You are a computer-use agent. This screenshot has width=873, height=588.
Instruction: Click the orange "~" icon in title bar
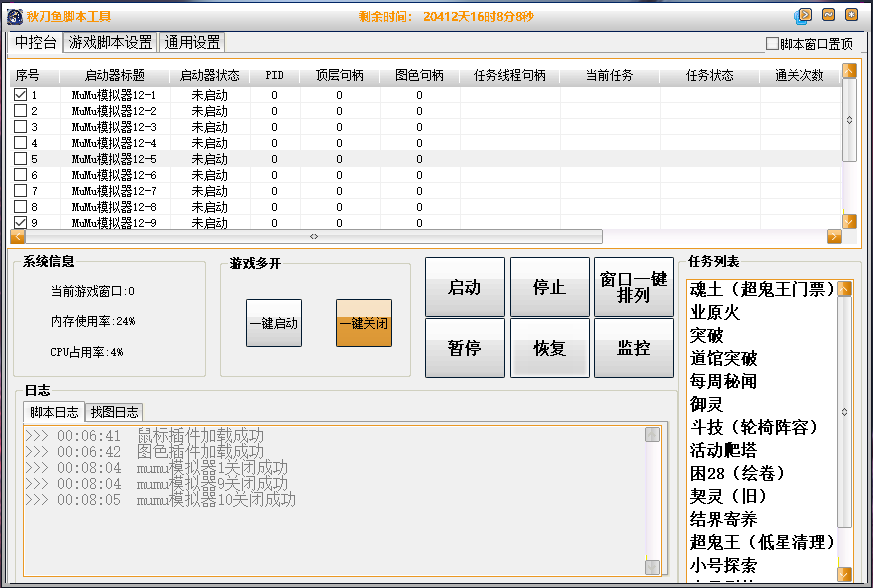[x=828, y=15]
